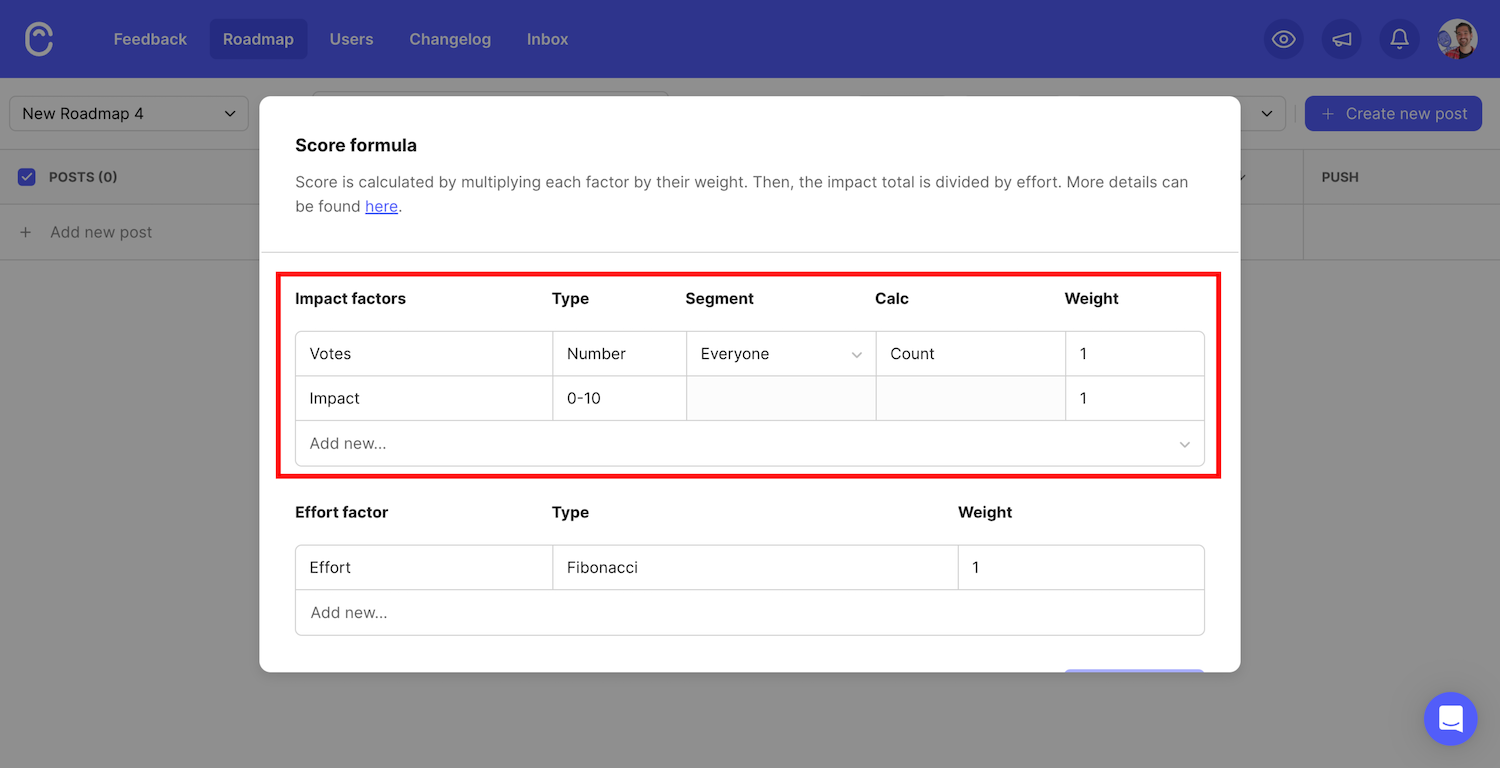The height and width of the screenshot is (768, 1500).
Task: Click the plus icon beside Add new post
Action: (x=26, y=232)
